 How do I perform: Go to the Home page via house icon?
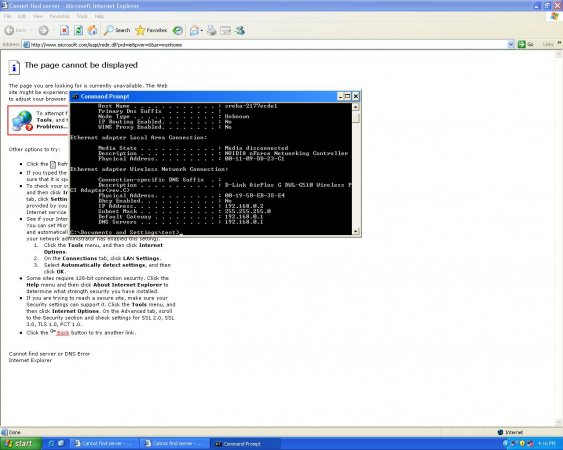93,31
